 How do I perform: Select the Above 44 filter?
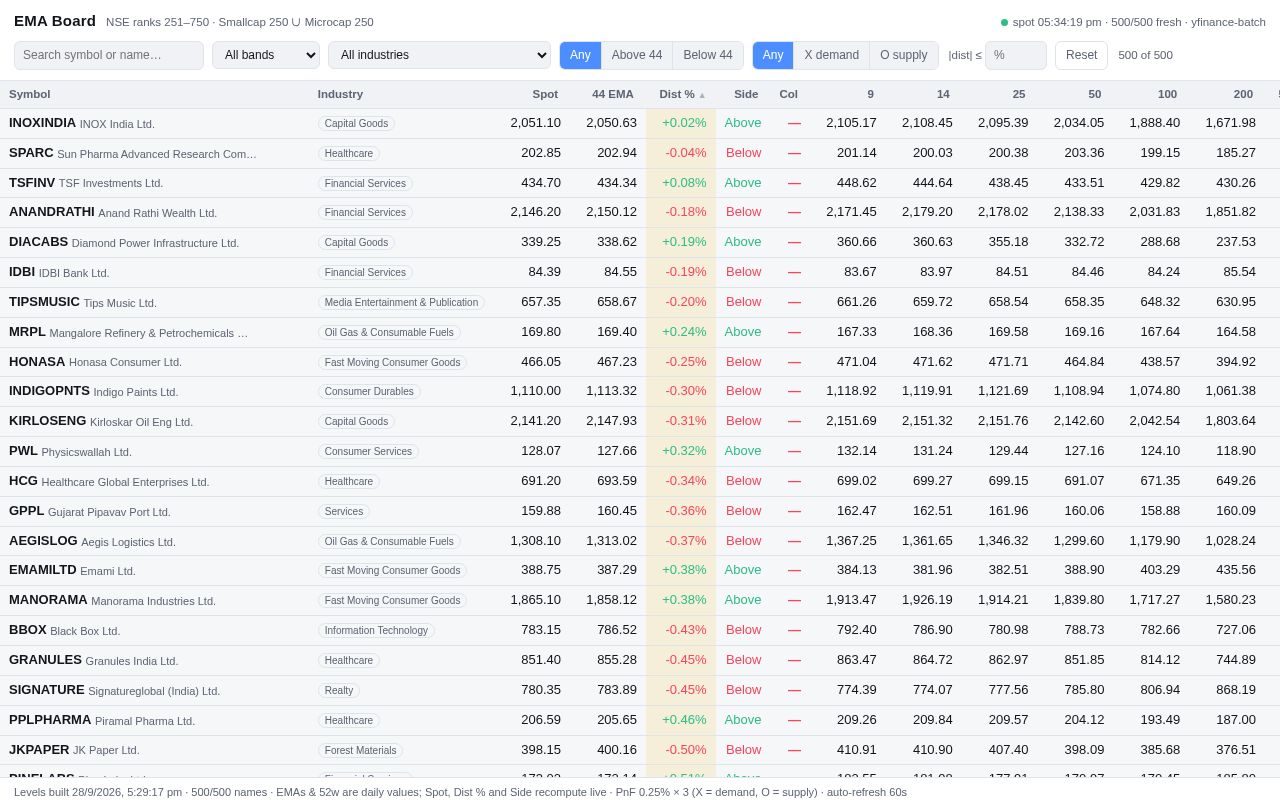(637, 55)
